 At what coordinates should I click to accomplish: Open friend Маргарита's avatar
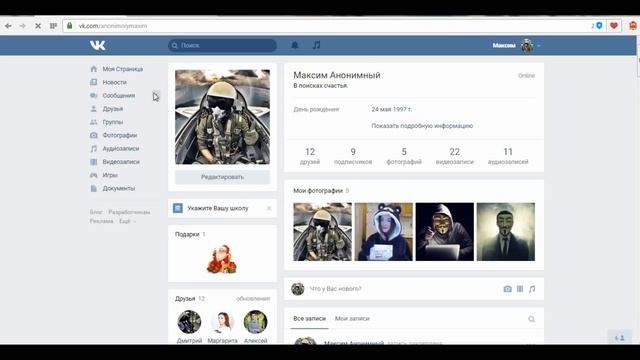(222, 322)
